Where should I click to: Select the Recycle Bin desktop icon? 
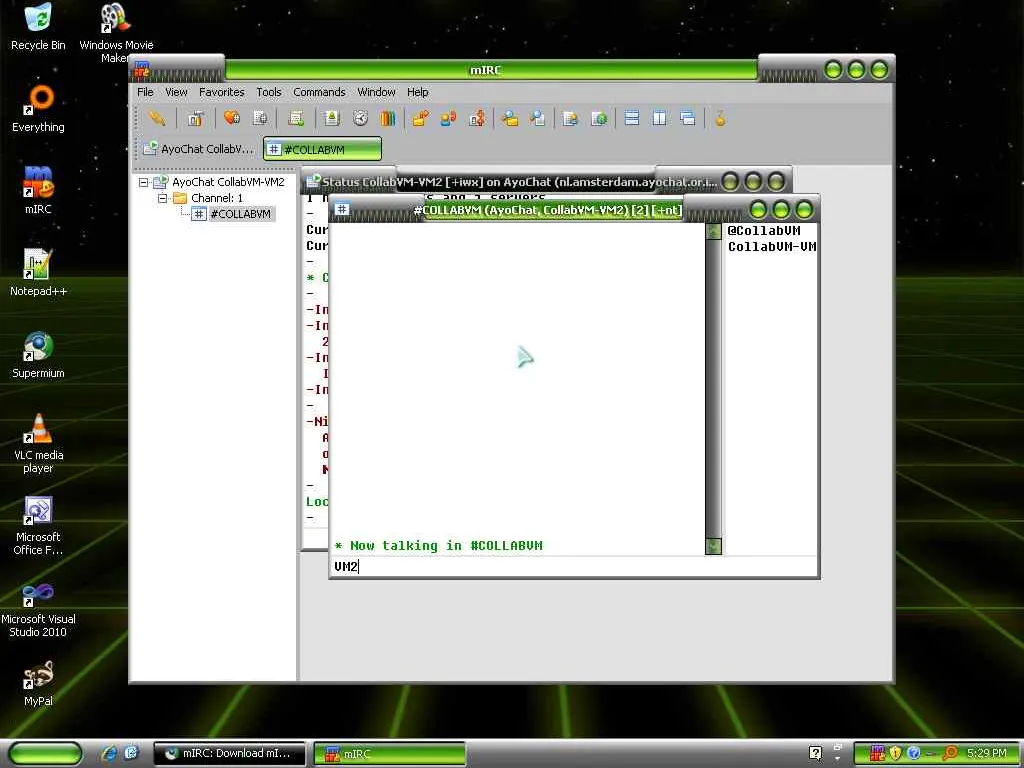pos(38,26)
